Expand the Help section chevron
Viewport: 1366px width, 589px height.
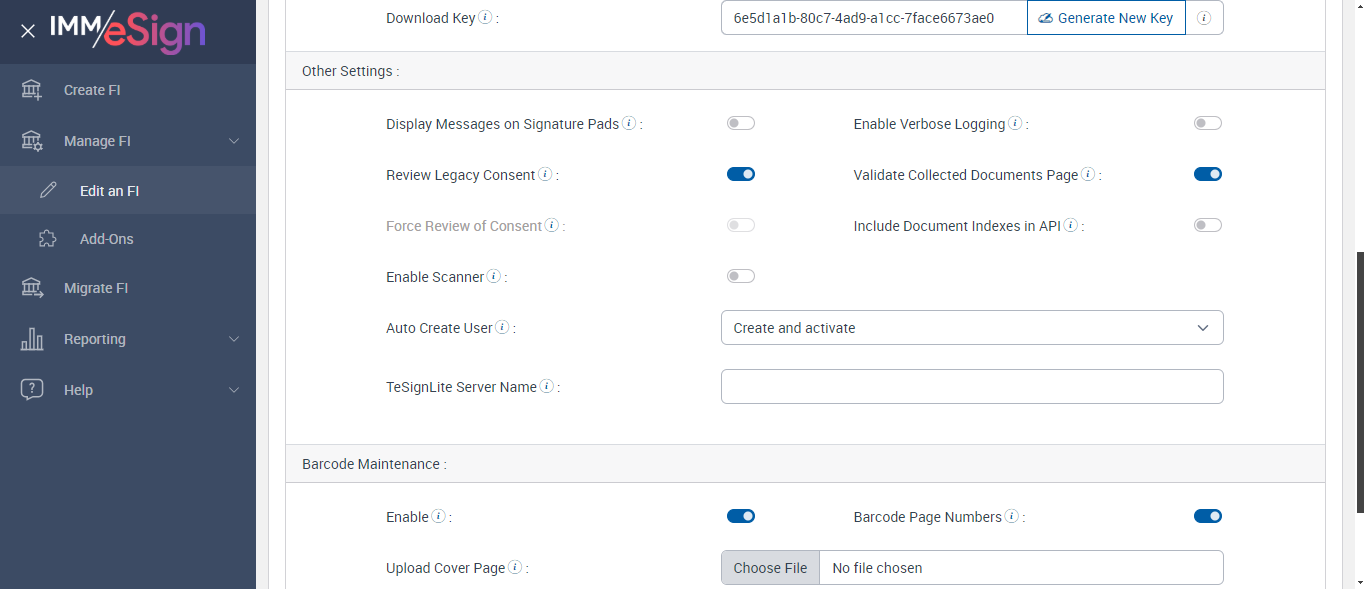[234, 390]
